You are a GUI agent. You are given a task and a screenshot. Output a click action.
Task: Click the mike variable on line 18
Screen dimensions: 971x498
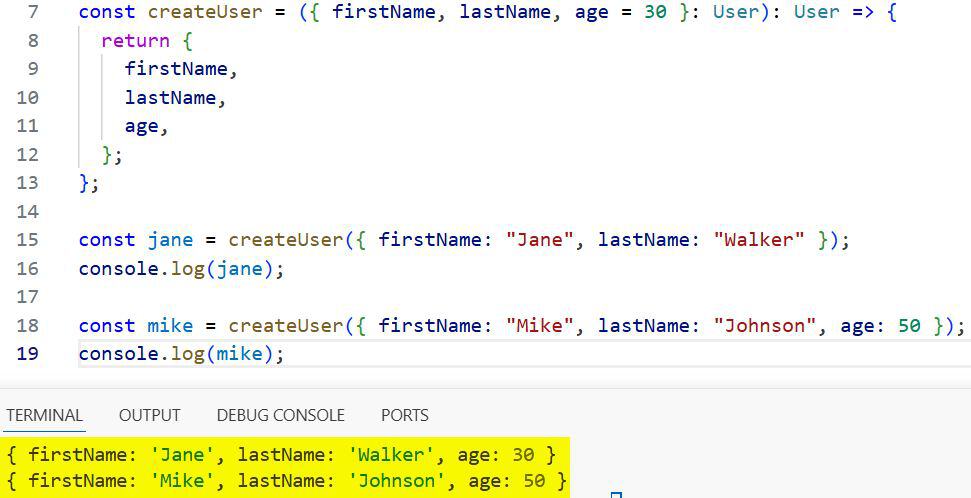pos(170,326)
